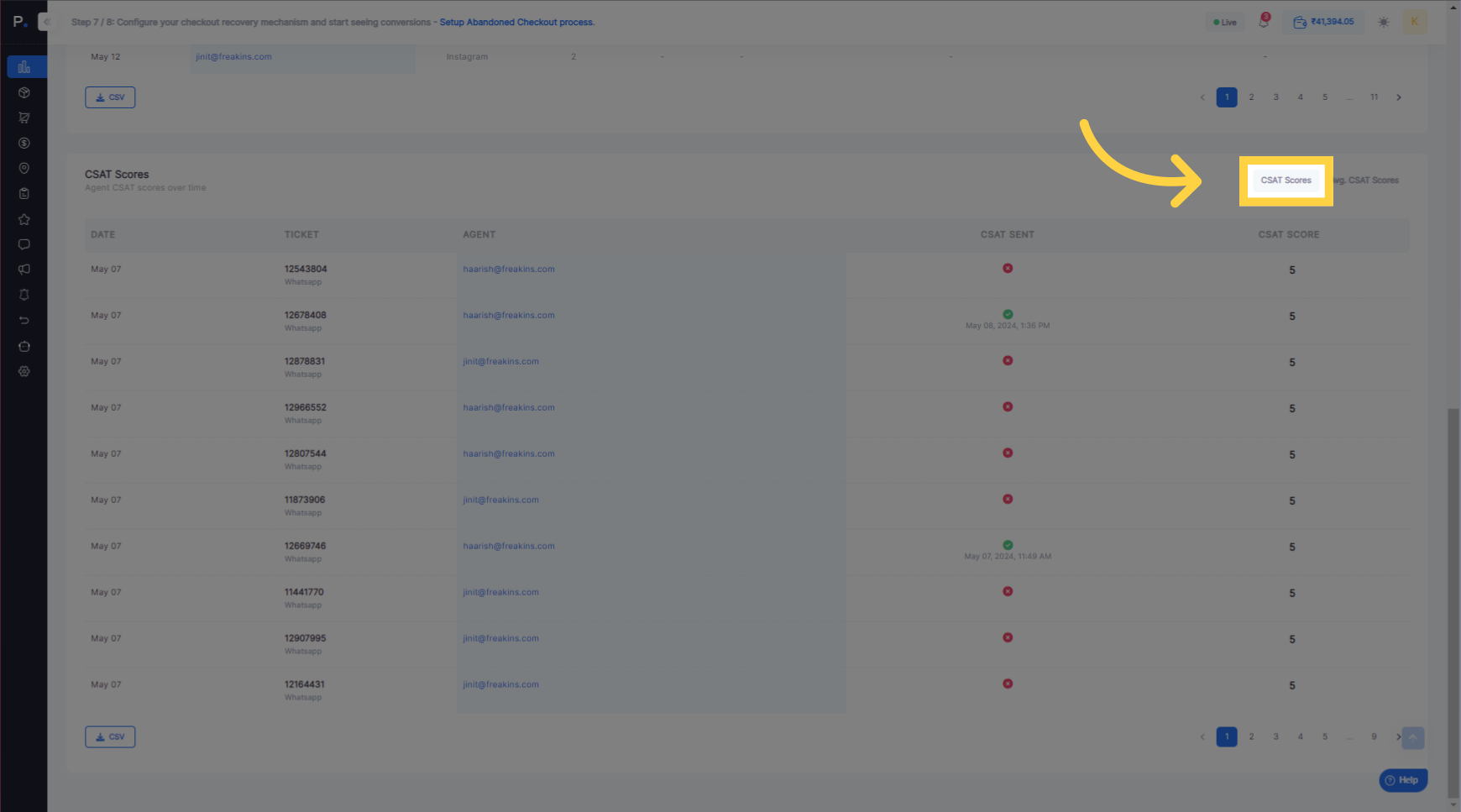This screenshot has height=812, width=1461.
Task: Click green CSAT sent check for ticket 12678408
Action: click(x=1008, y=314)
